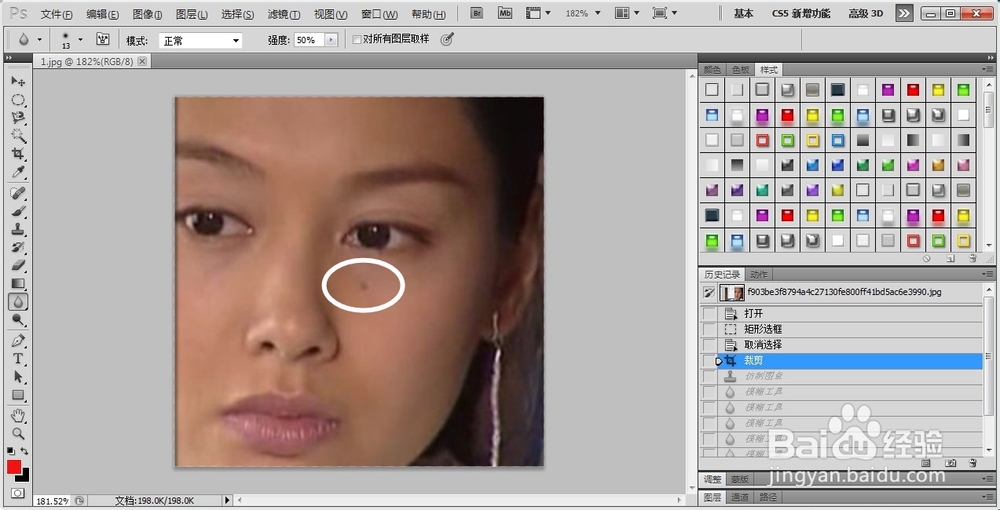
Task: Select the Zoom tool
Action: [x=18, y=434]
